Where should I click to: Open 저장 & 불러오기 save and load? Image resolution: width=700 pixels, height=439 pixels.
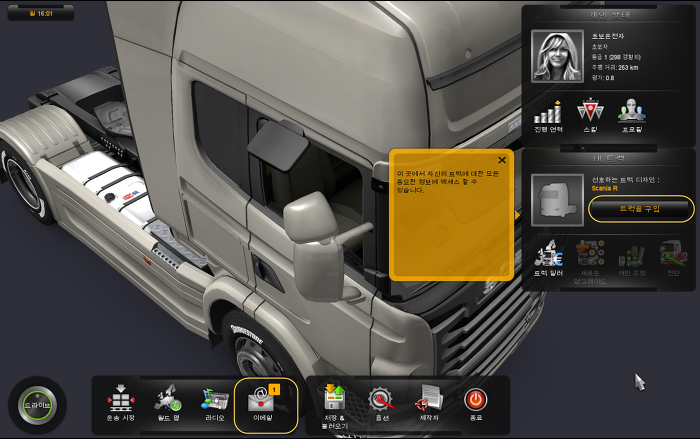coord(335,406)
